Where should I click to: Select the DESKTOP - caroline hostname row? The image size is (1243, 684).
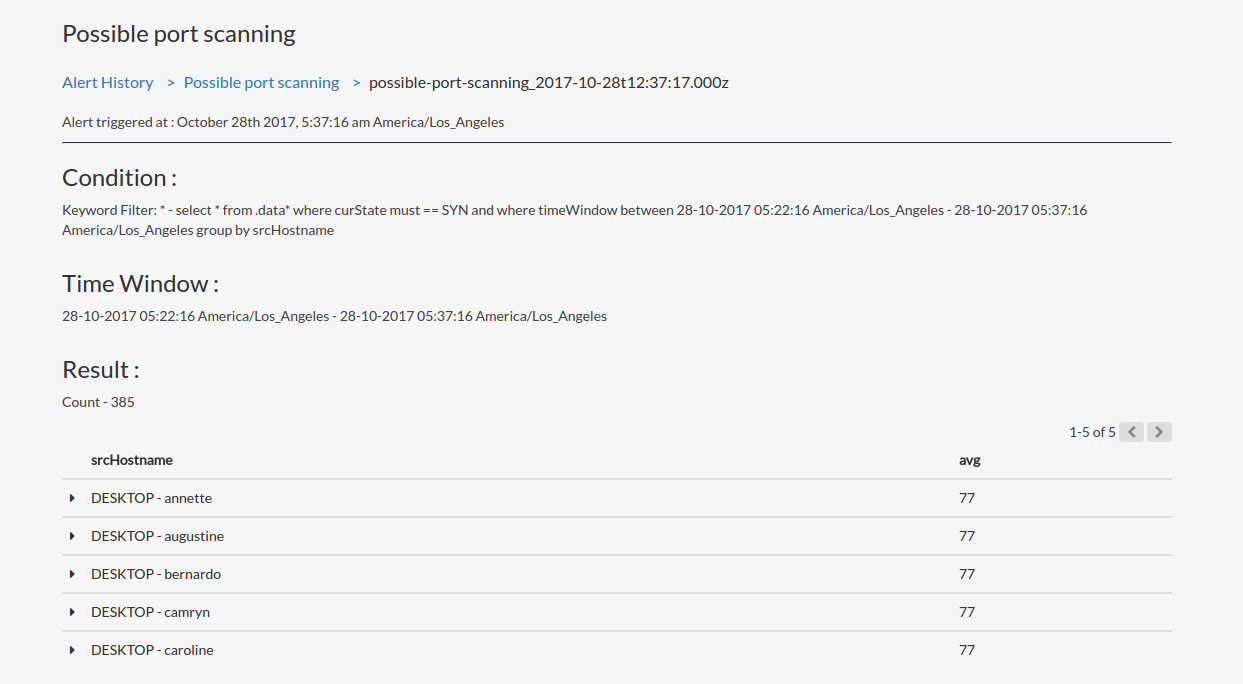pos(152,649)
